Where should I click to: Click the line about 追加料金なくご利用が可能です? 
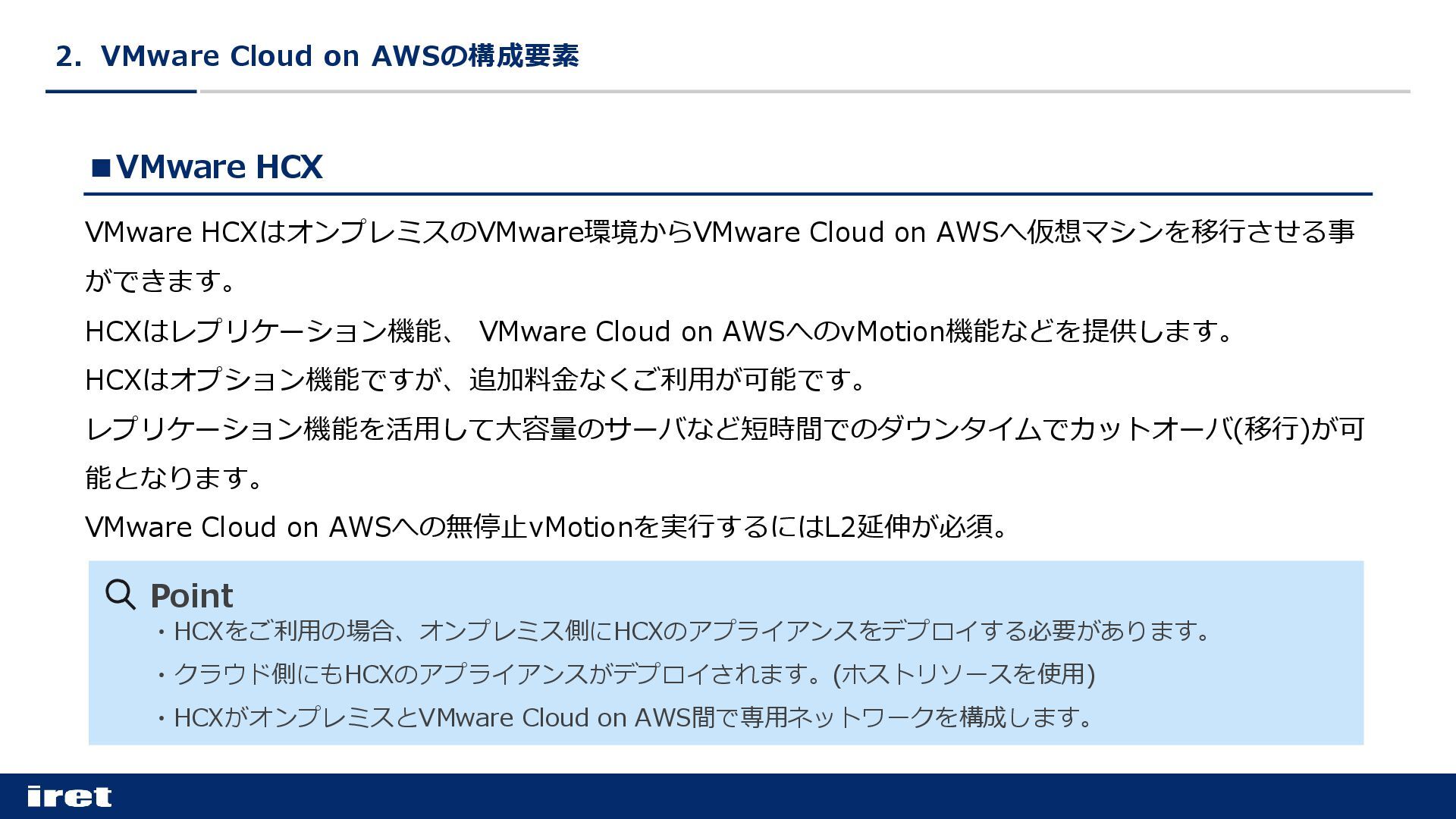(x=475, y=380)
